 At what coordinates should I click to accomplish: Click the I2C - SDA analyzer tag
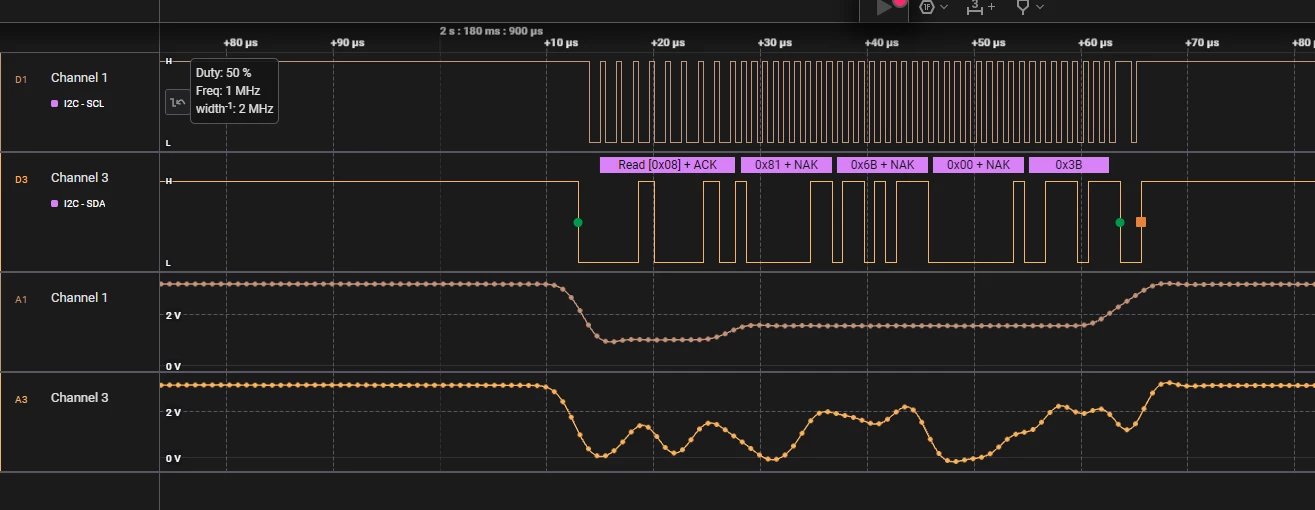pyautogui.click(x=86, y=204)
